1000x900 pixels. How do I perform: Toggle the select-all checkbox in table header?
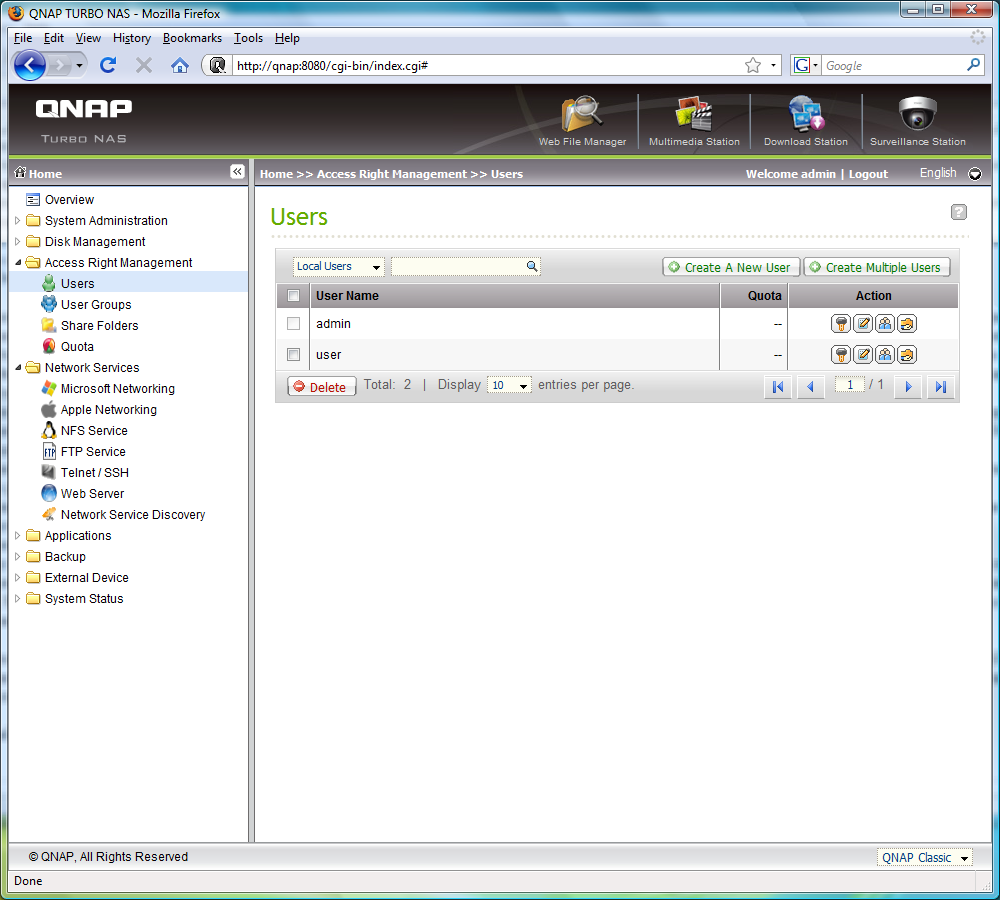[293, 295]
